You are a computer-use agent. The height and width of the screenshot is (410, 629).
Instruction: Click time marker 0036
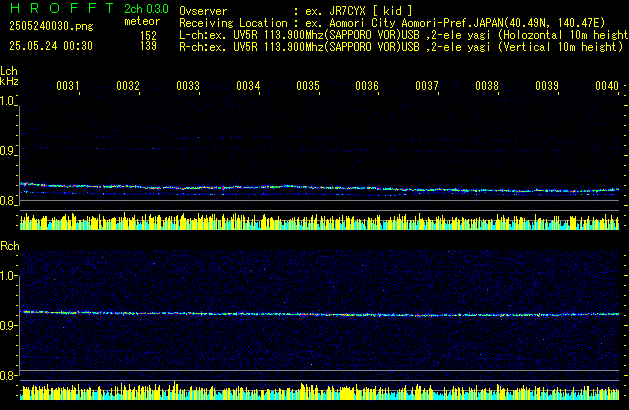[367, 86]
